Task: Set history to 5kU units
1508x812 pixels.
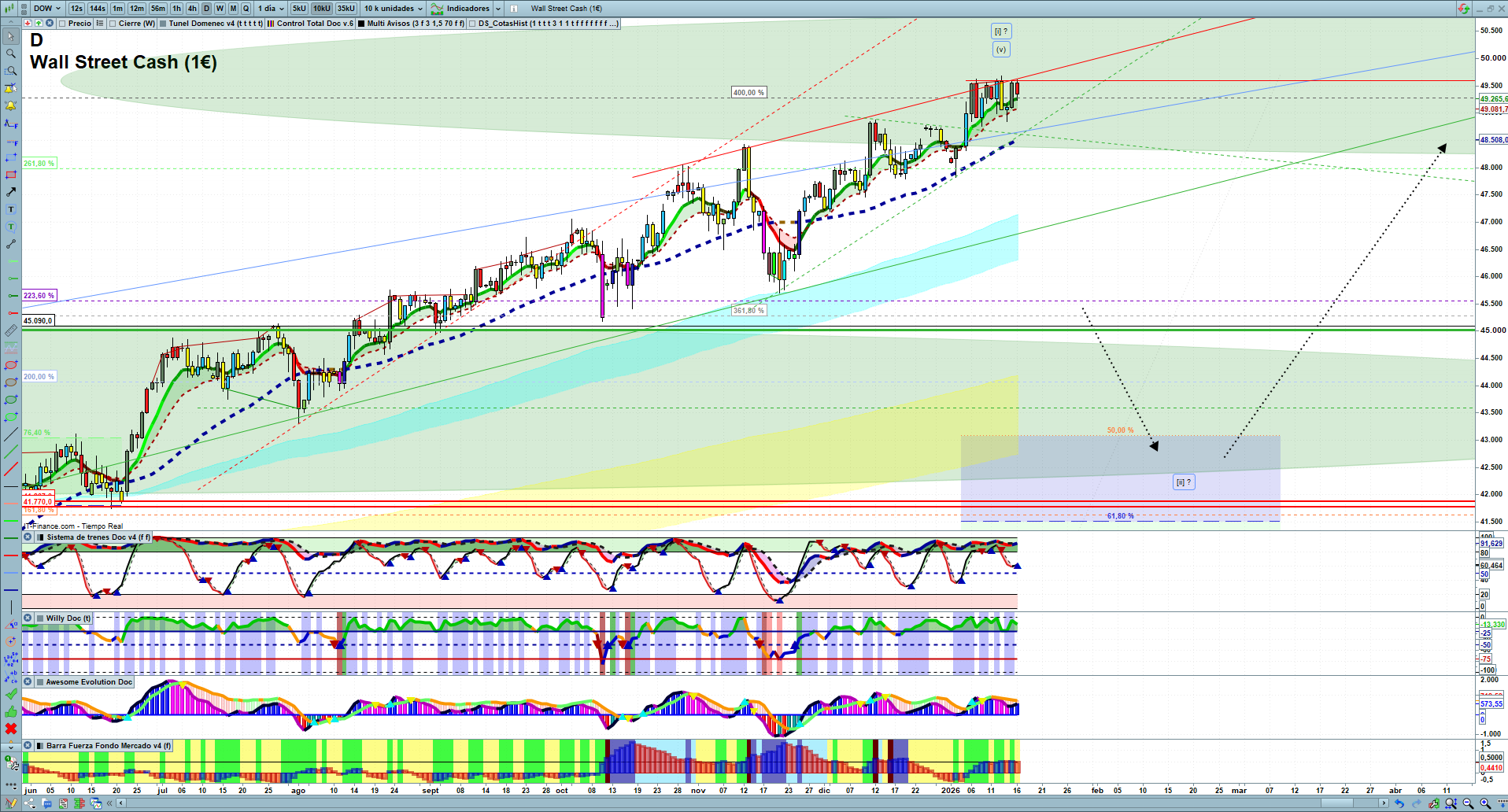Action: [x=299, y=9]
